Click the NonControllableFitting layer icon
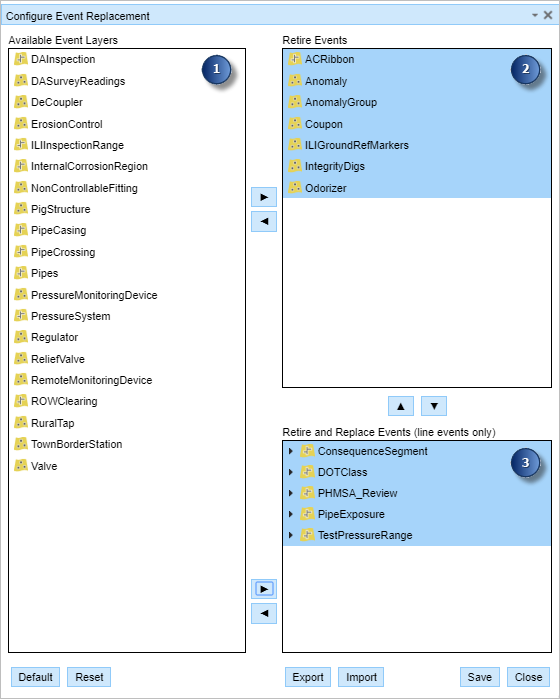 (21, 187)
